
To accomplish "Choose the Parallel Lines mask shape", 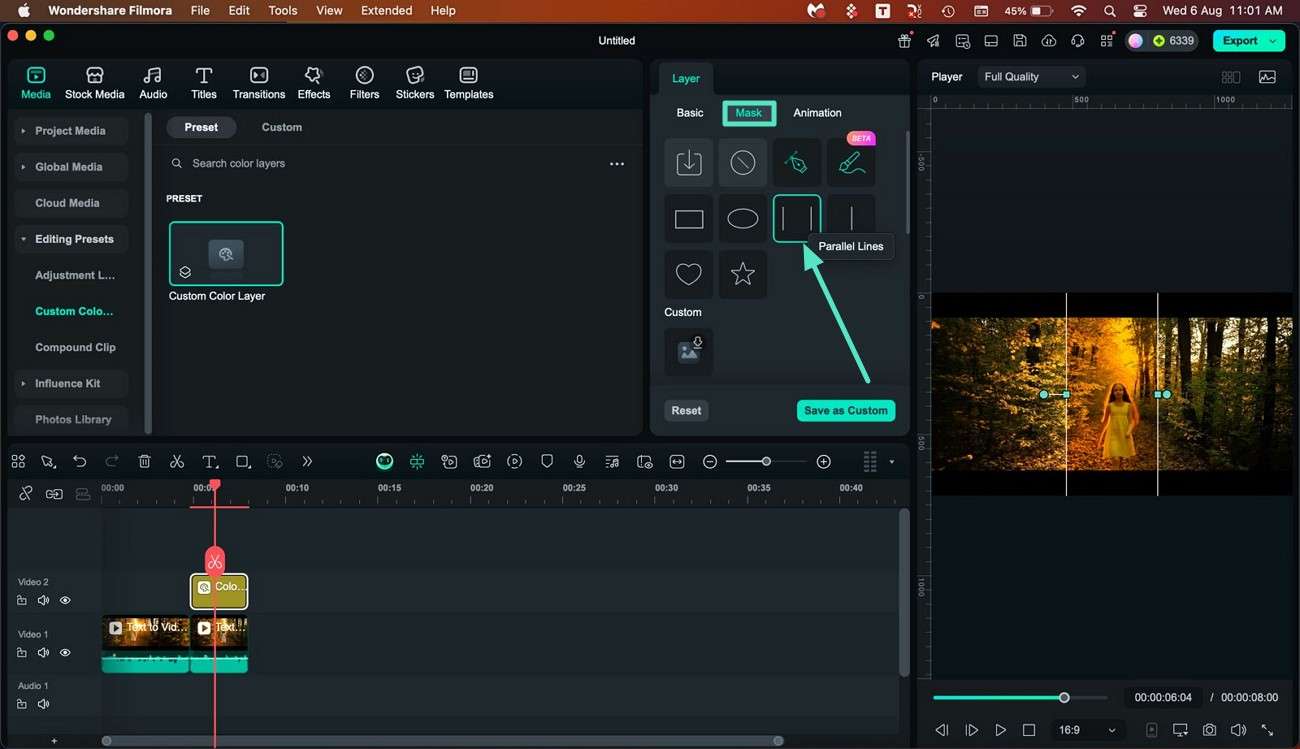I will point(797,218).
